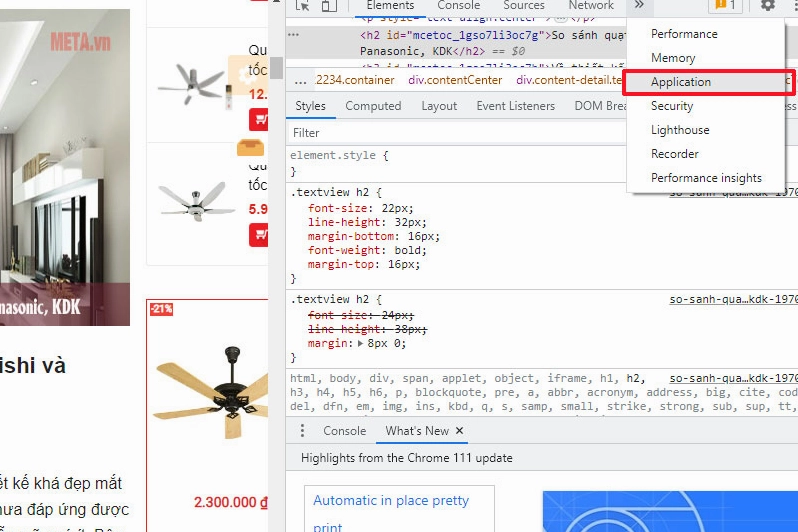Viewport: 798px width, 532px height.
Task: Click the page vertical scrollbar thumb
Action: 276,68
